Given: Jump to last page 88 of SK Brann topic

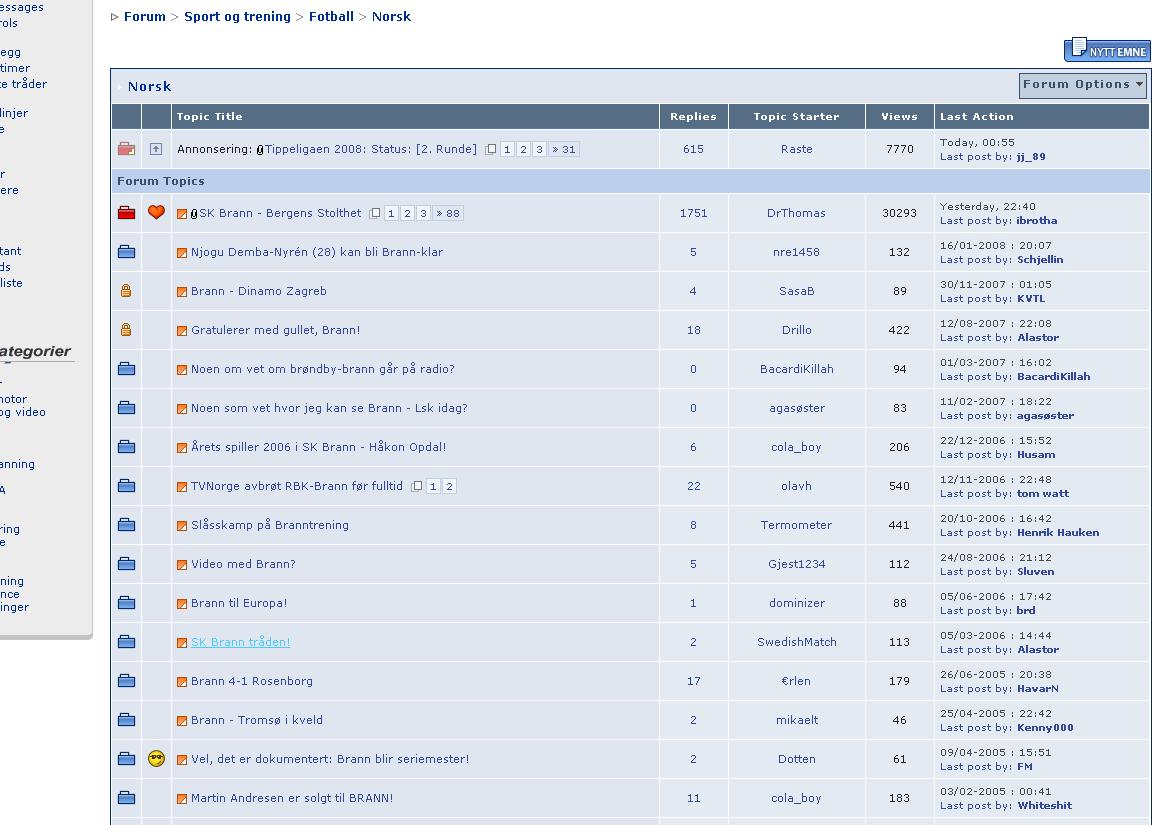Looking at the screenshot, I should [x=448, y=214].
